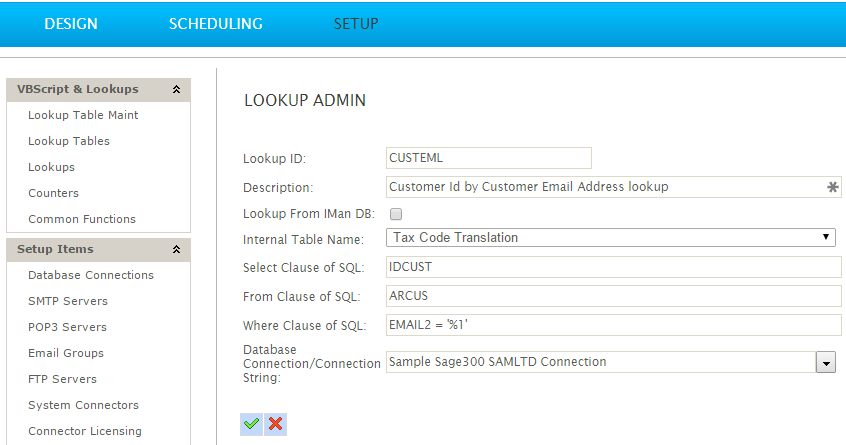Click the Lookup ID input field
Viewport: 846px width, 445px height.
(489, 158)
